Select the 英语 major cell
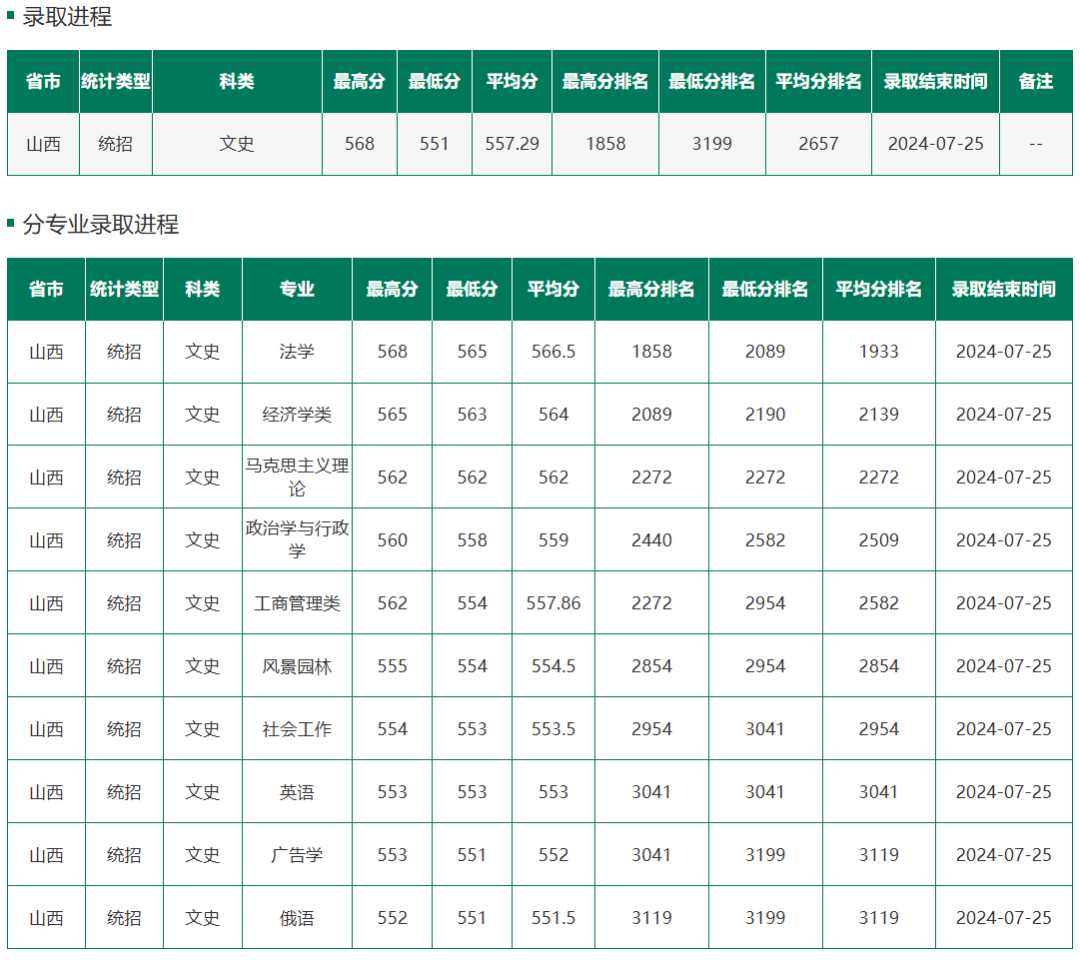1080x964 pixels. tap(297, 792)
